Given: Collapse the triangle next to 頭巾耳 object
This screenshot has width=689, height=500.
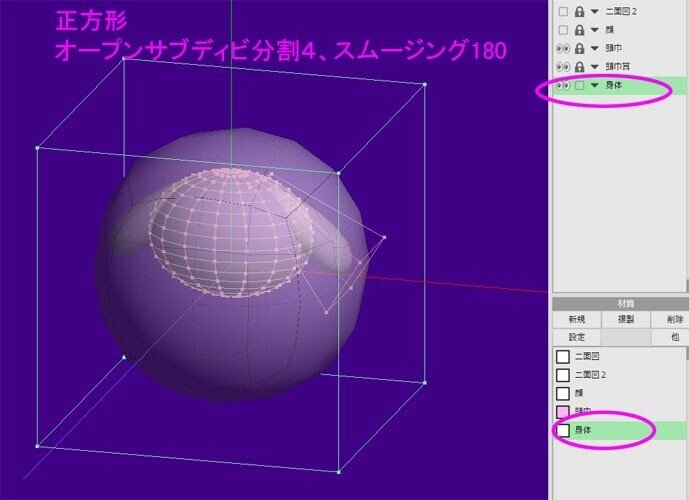Looking at the screenshot, I should (x=595, y=67).
